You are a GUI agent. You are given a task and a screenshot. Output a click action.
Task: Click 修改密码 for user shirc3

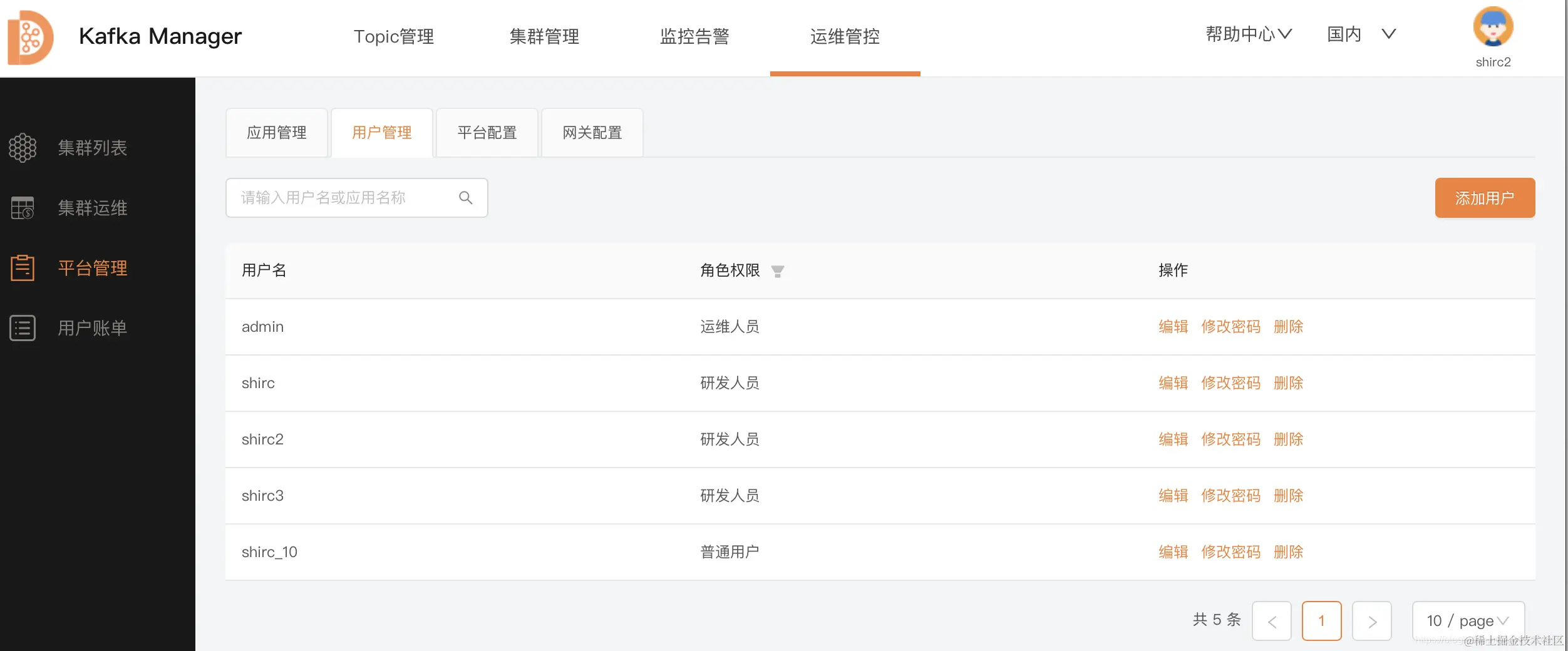(x=1230, y=496)
